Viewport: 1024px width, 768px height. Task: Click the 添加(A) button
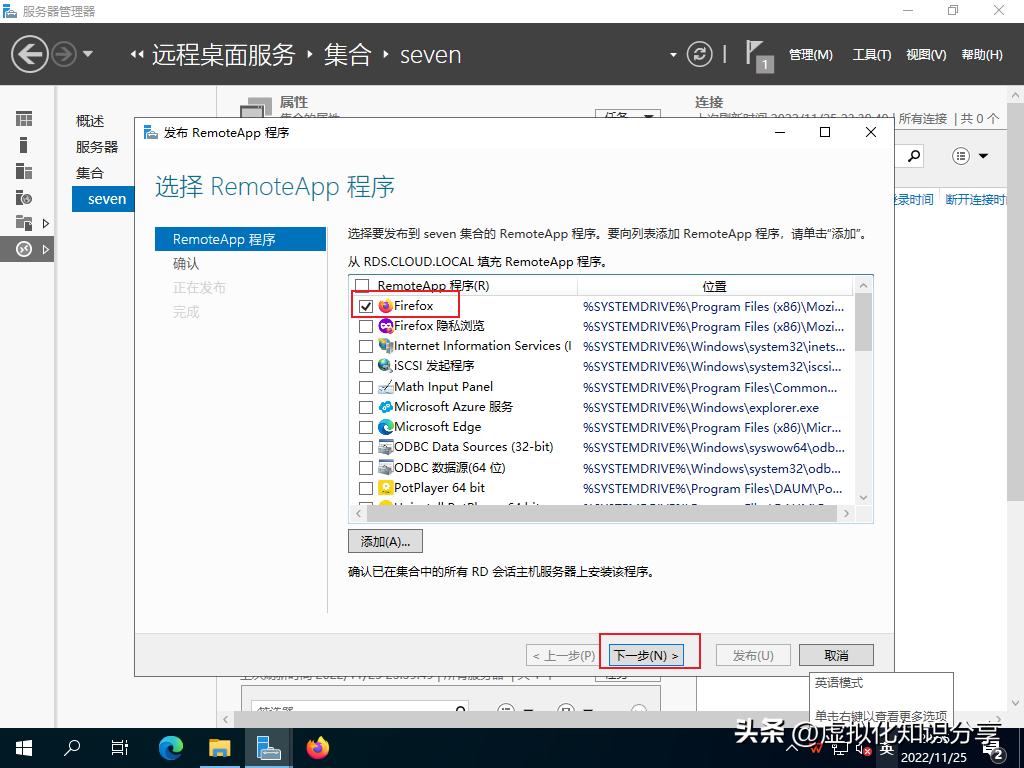point(384,540)
